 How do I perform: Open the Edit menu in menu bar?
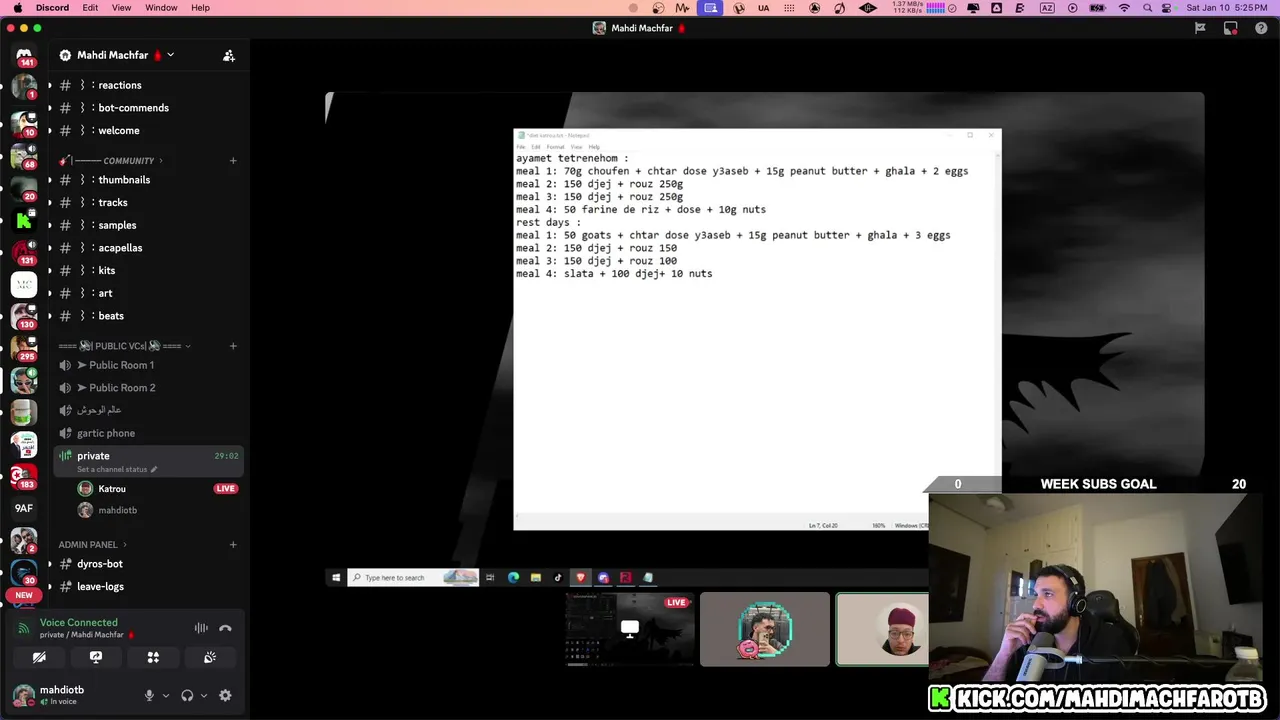pyautogui.click(x=90, y=8)
